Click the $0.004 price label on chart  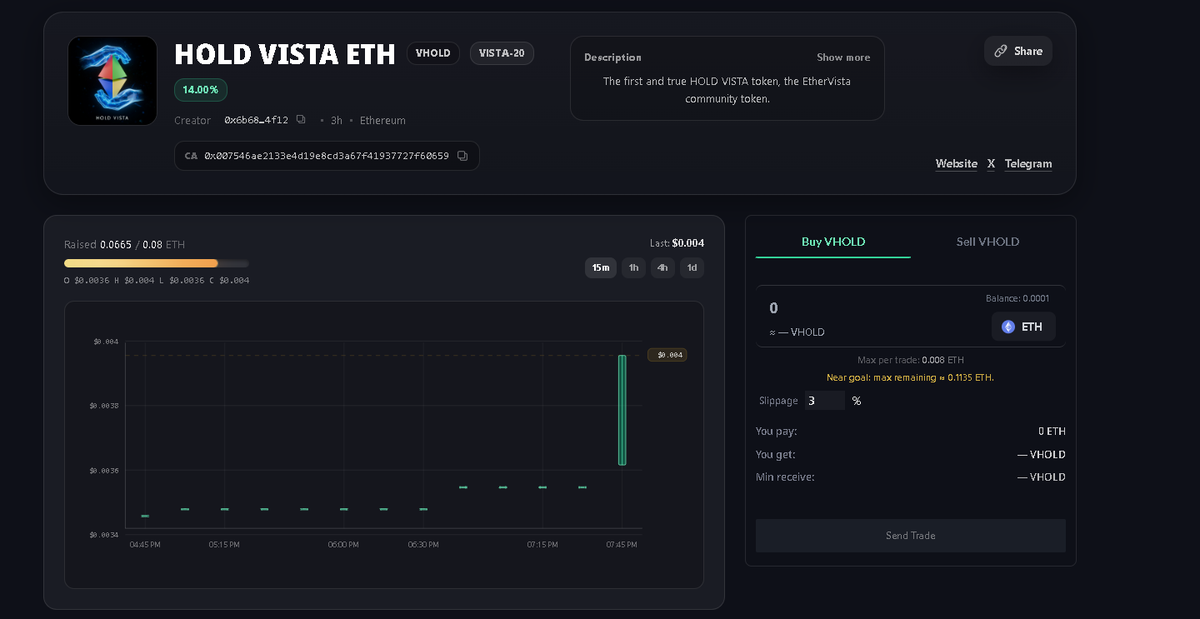tap(668, 355)
